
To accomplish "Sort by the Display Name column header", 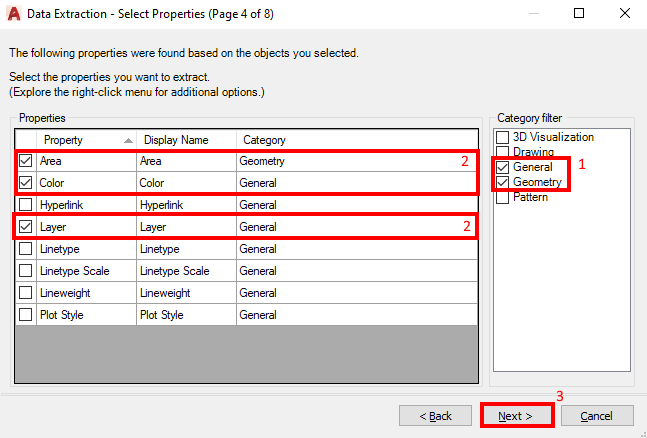I will click(x=186, y=140).
